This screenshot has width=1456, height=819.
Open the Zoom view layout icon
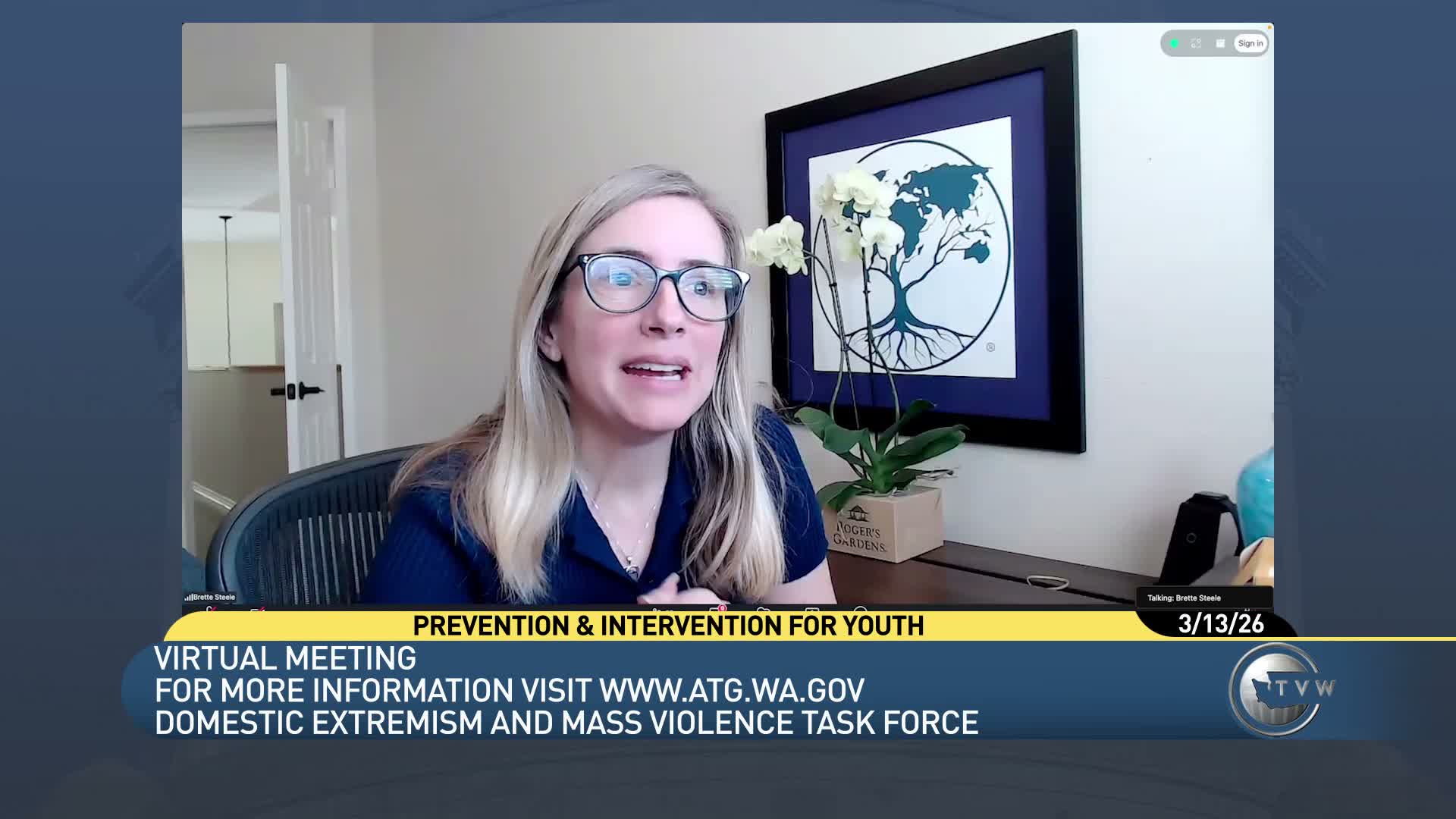pyautogui.click(x=1196, y=43)
